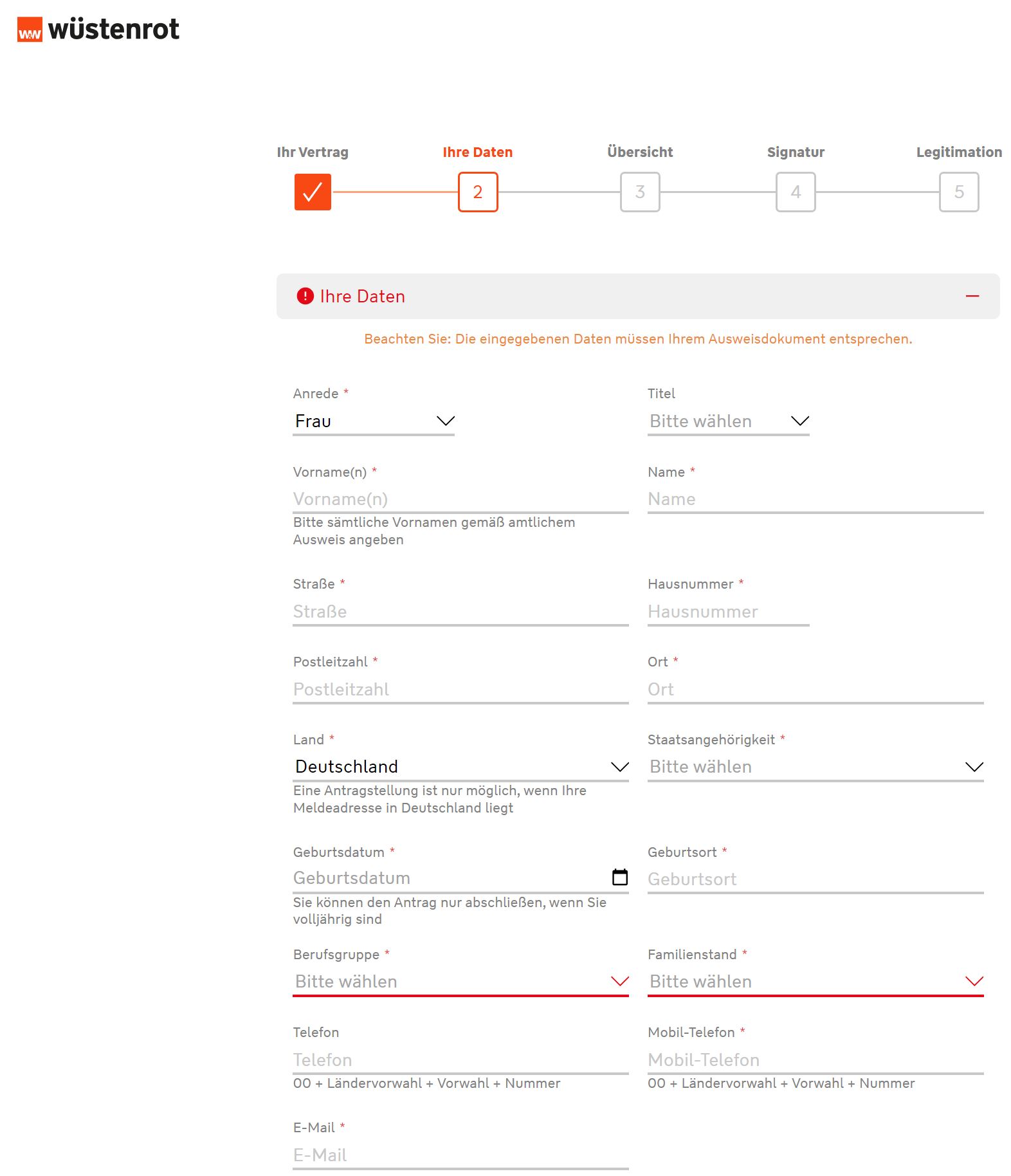This screenshot has width=1011, height=1176.
Task: Go to step 4 Signatur
Action: 796,192
